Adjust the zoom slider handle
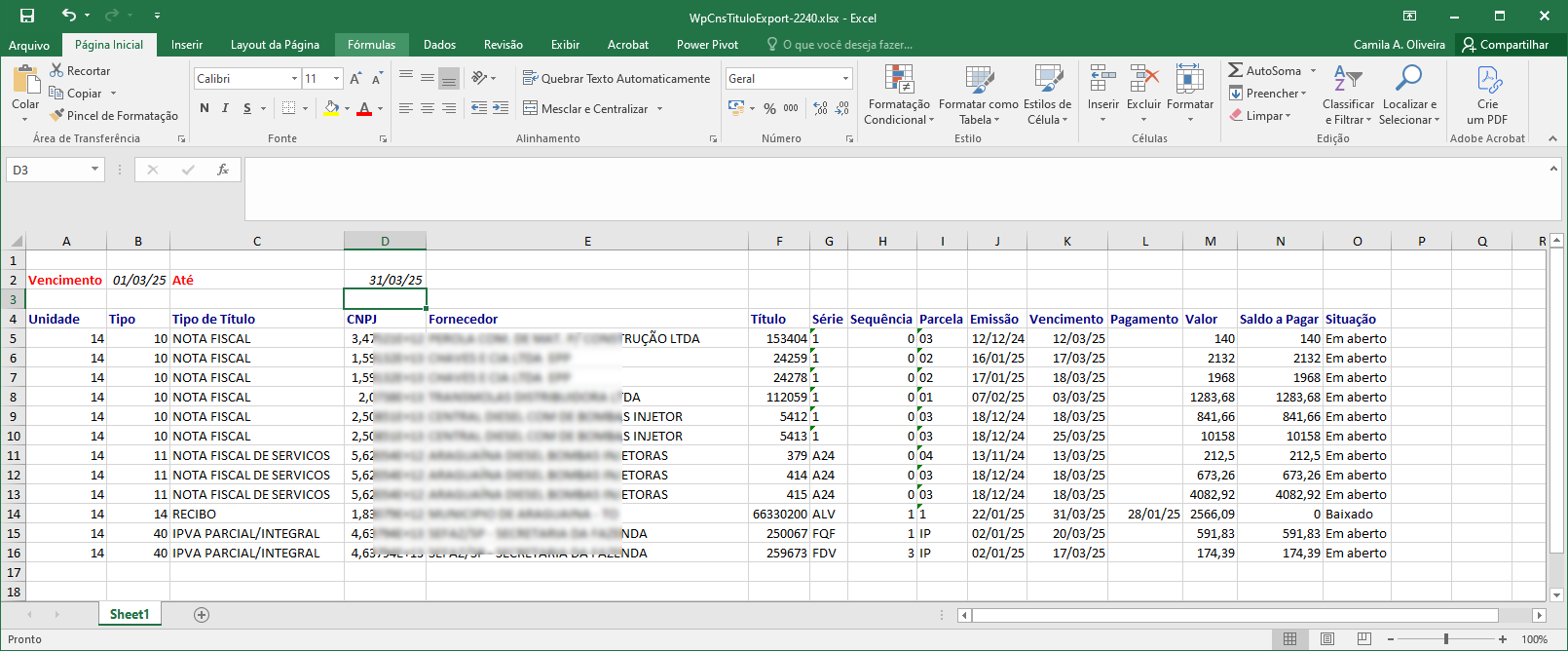Viewport: 1568px width, 651px height. point(1446,639)
